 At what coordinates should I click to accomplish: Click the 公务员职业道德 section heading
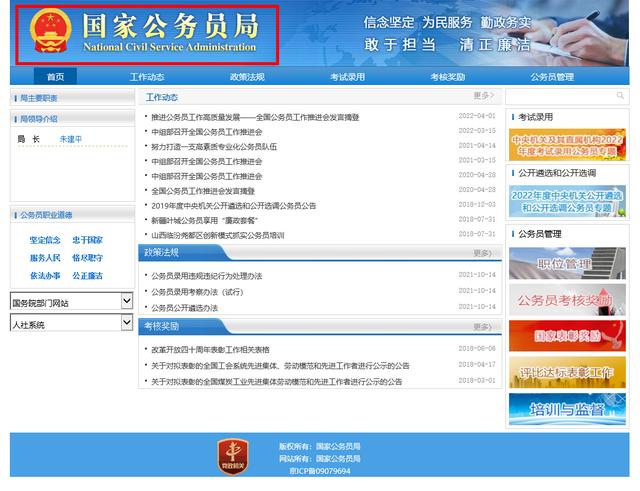click(x=46, y=215)
